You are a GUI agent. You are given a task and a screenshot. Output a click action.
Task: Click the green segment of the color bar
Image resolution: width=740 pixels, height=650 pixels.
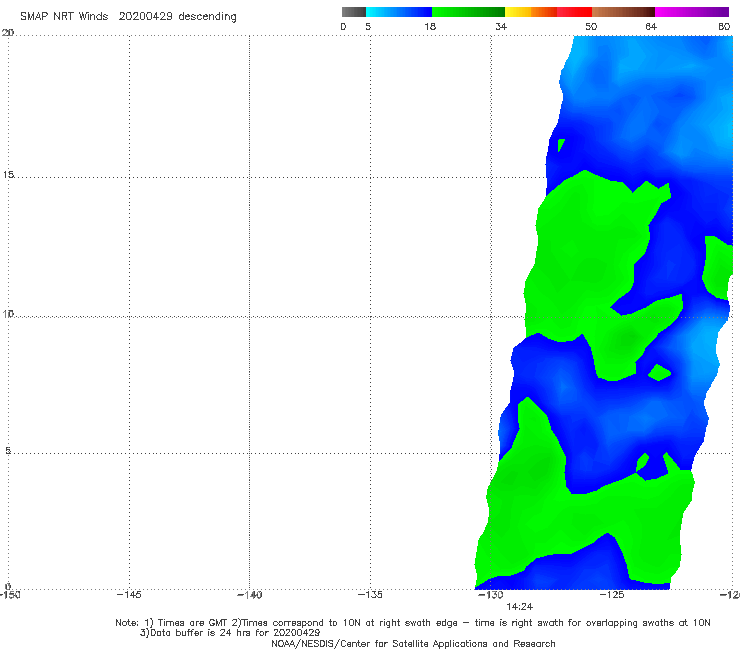tap(468, 12)
